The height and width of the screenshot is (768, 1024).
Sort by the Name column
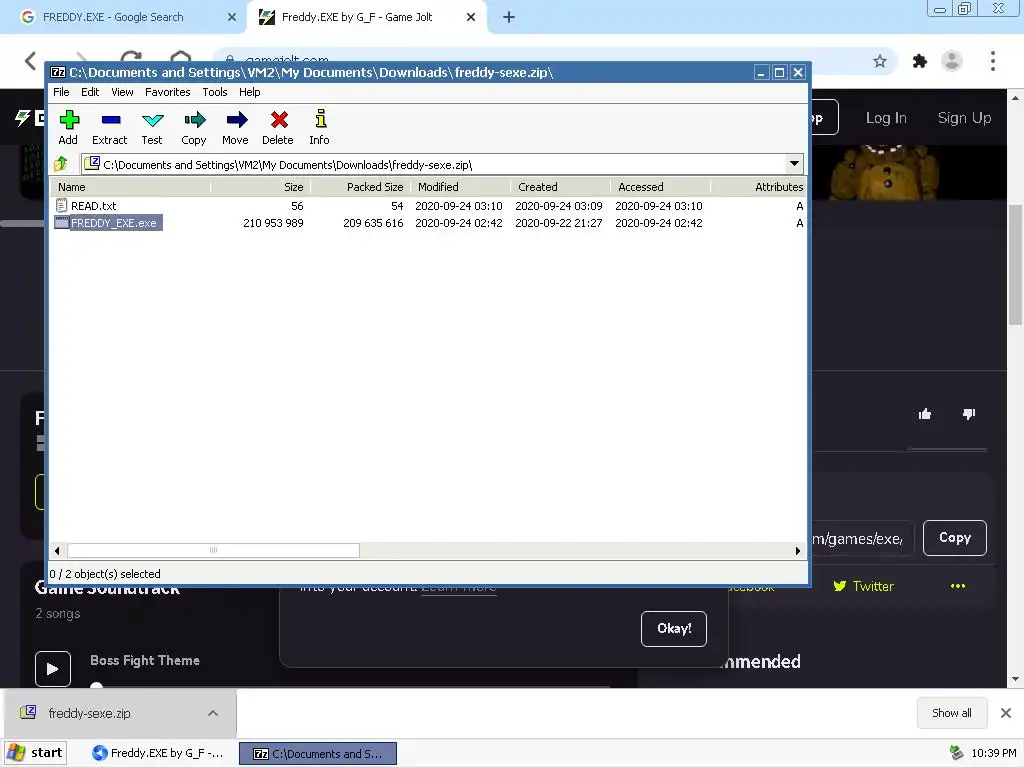click(x=131, y=187)
